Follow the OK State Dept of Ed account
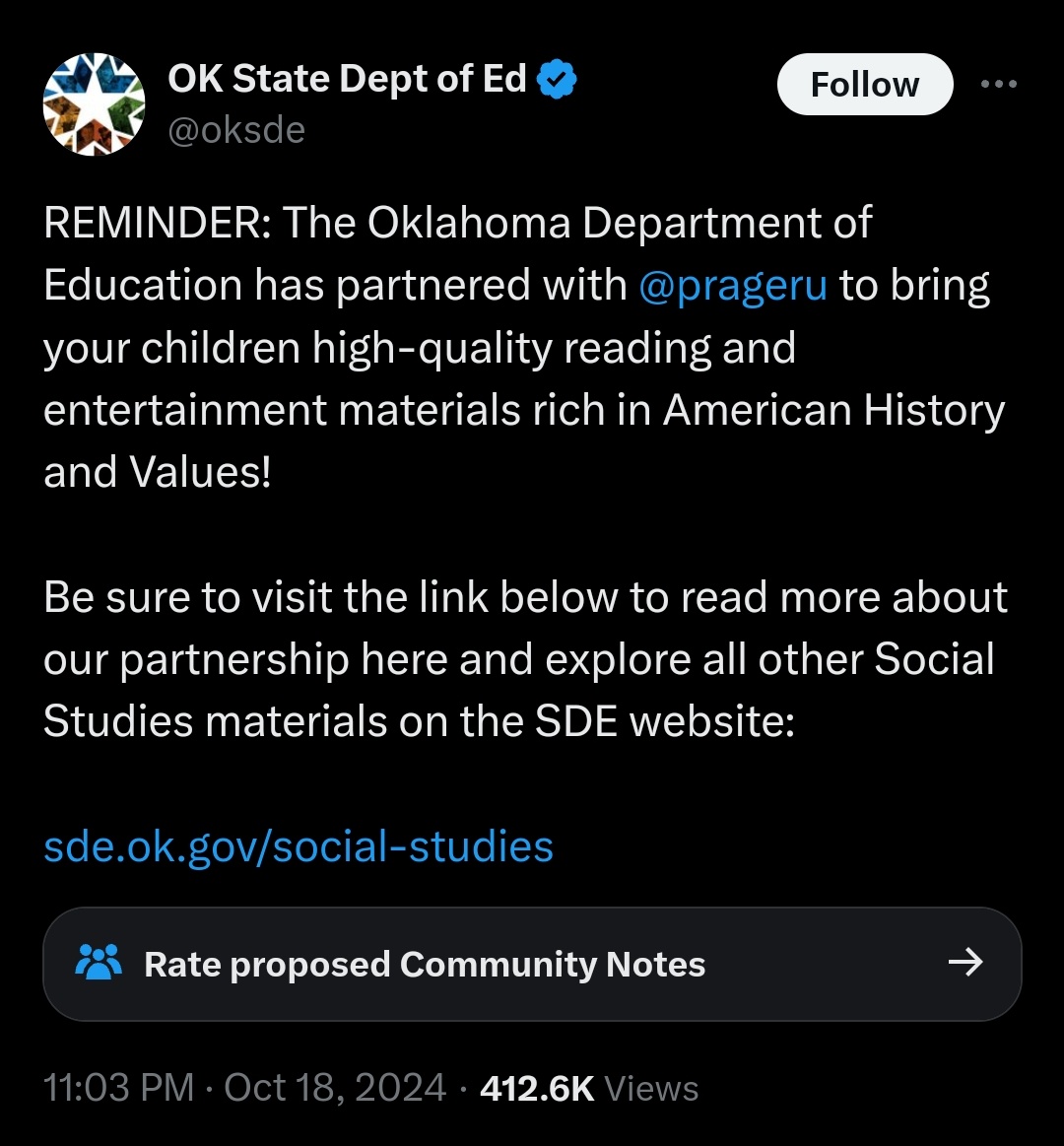Viewport: 1064px width, 1146px height. 865,84
